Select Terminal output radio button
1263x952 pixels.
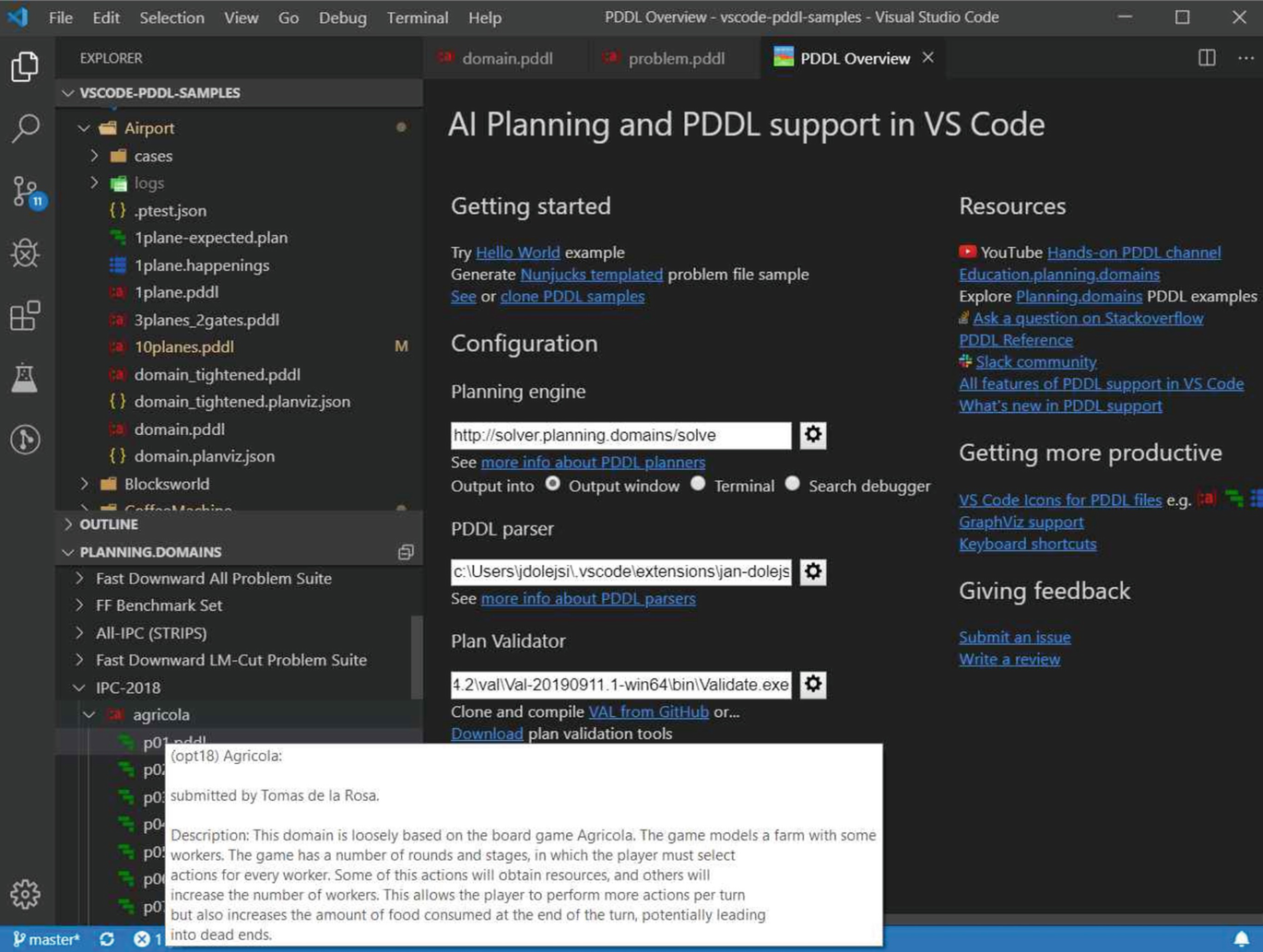[x=698, y=484]
